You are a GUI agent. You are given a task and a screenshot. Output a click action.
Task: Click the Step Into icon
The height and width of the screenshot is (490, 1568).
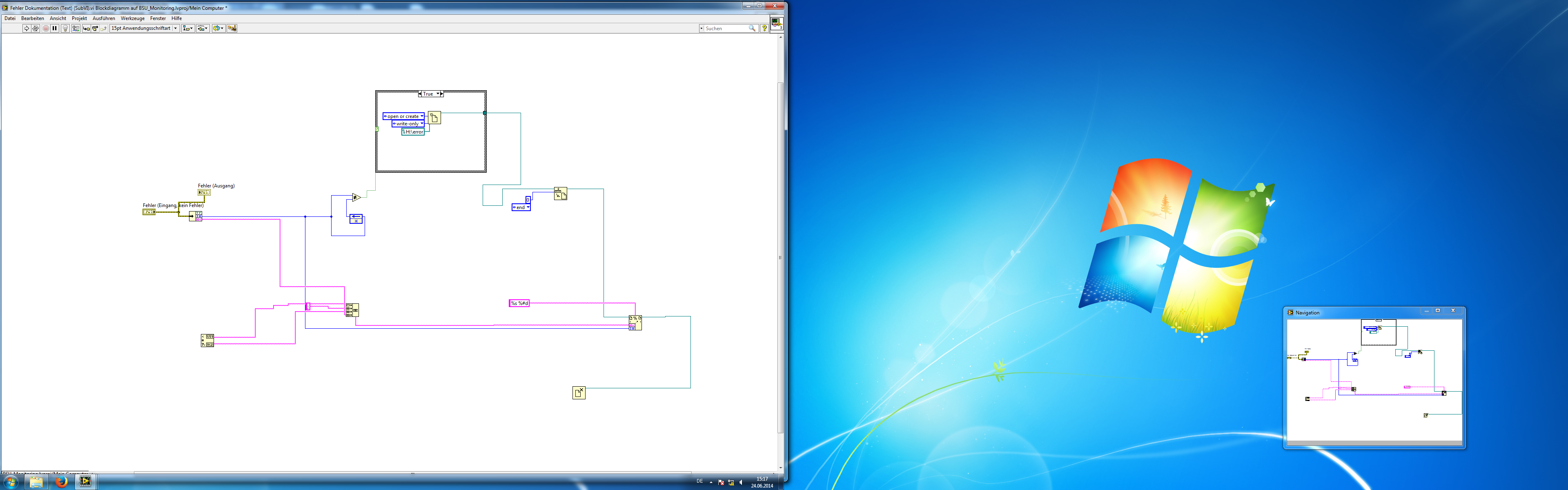pyautogui.click(x=87, y=29)
